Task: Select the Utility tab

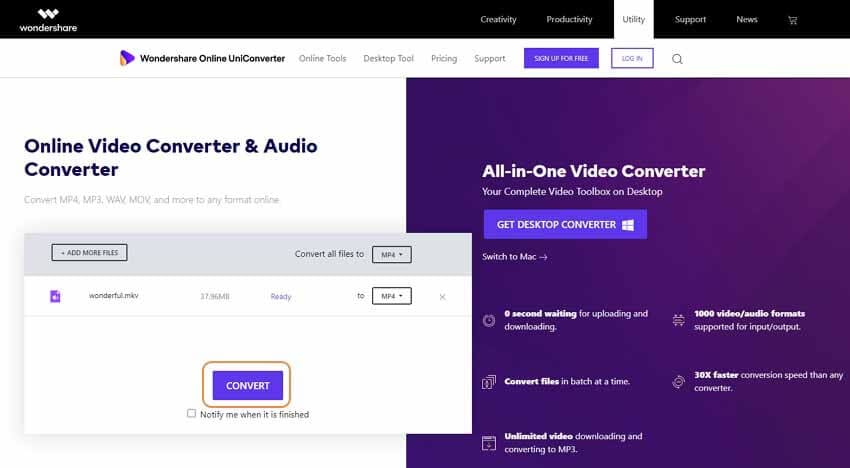Action: 633,20
